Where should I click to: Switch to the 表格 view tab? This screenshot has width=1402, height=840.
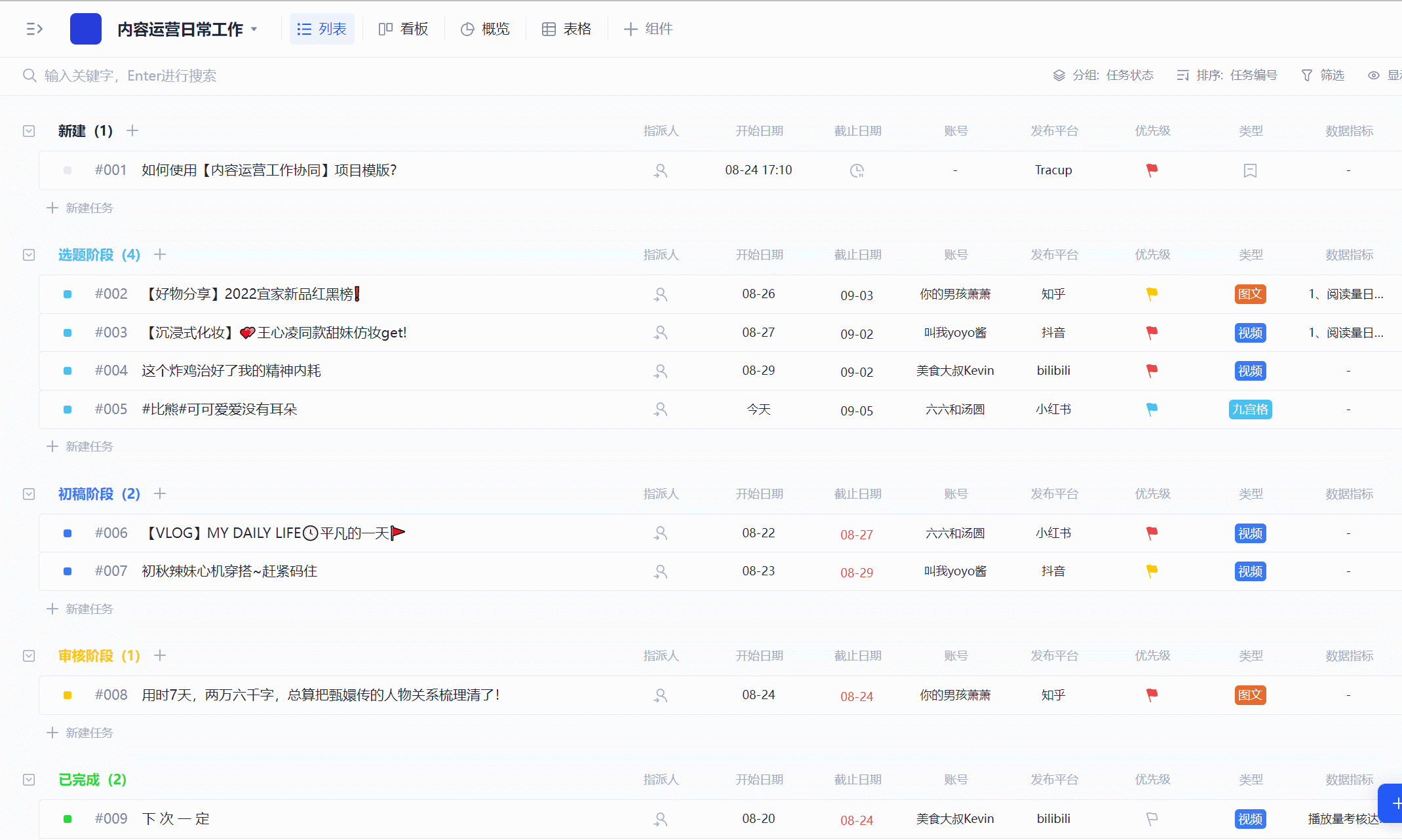pos(567,29)
